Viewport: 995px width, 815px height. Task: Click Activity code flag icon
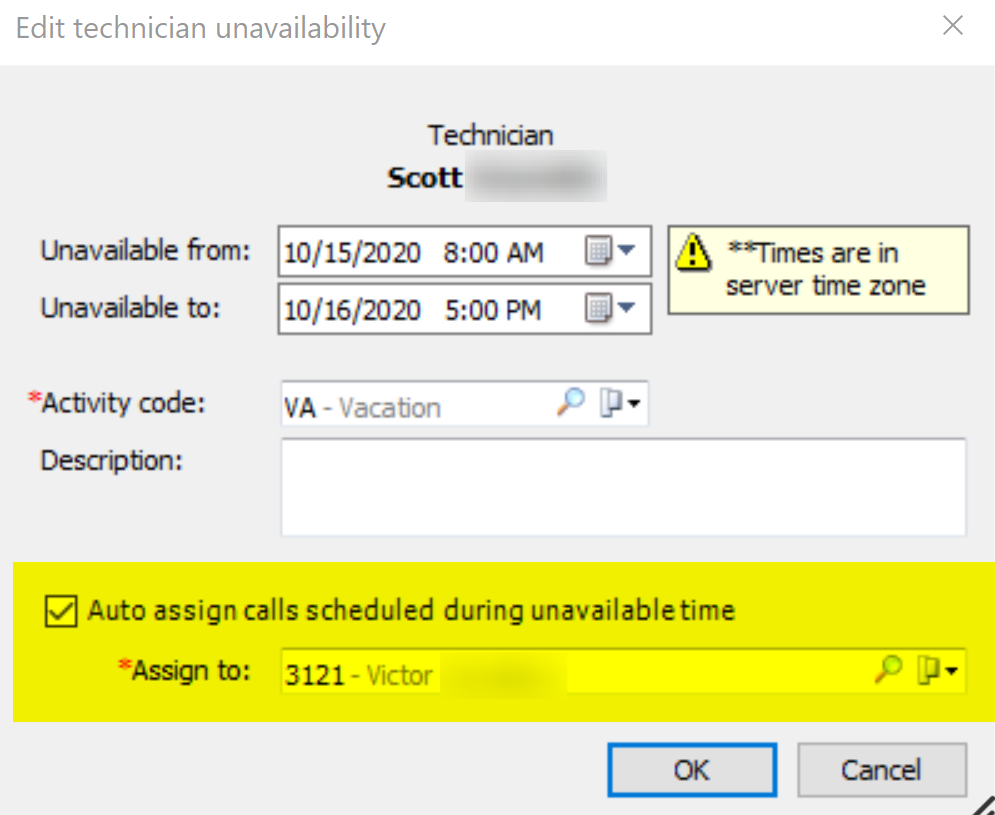(x=610, y=402)
